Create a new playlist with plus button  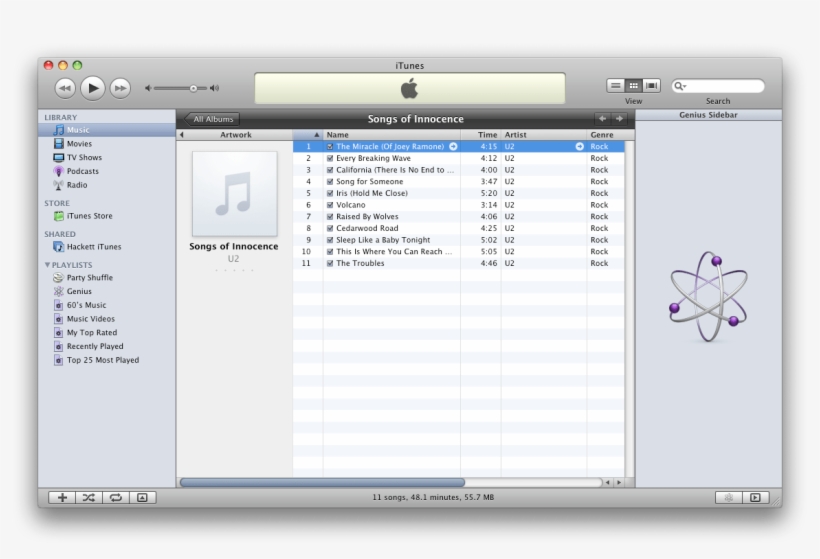[62, 497]
